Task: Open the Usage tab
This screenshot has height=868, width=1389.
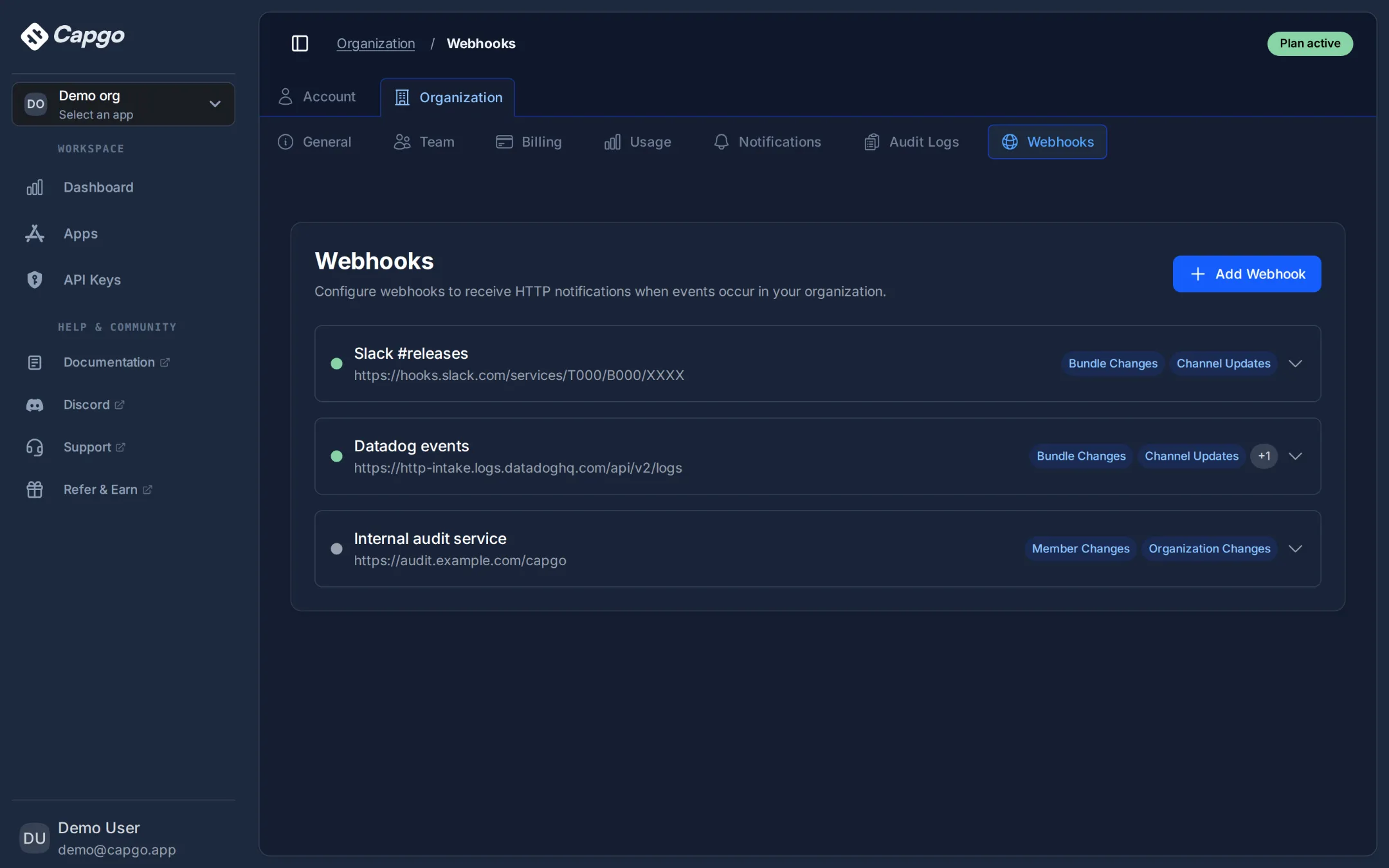Action: click(x=637, y=142)
